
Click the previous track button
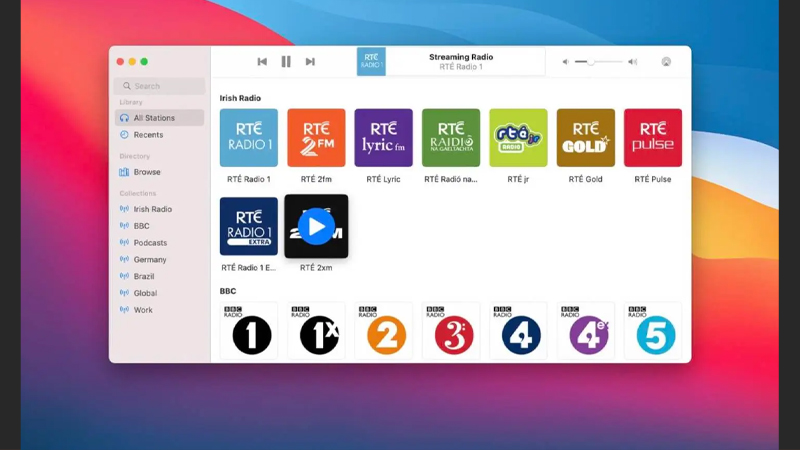pyautogui.click(x=262, y=62)
